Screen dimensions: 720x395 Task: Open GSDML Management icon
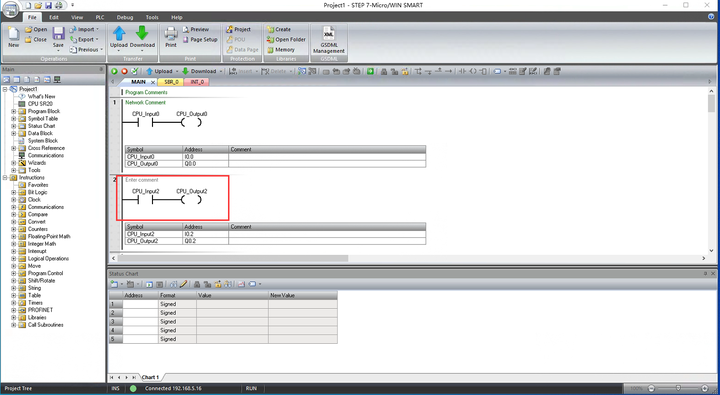[329, 40]
